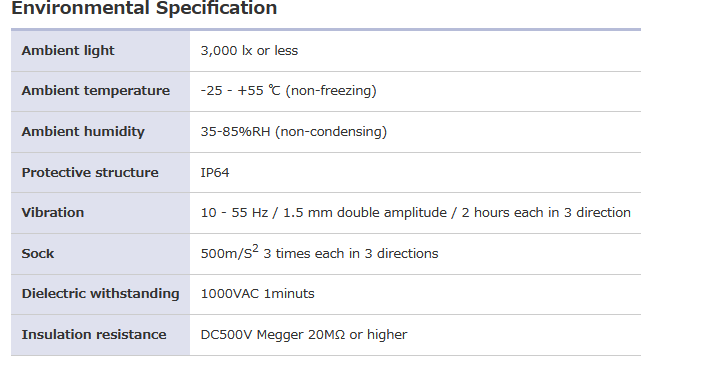Select the Protective structure label

(90, 173)
